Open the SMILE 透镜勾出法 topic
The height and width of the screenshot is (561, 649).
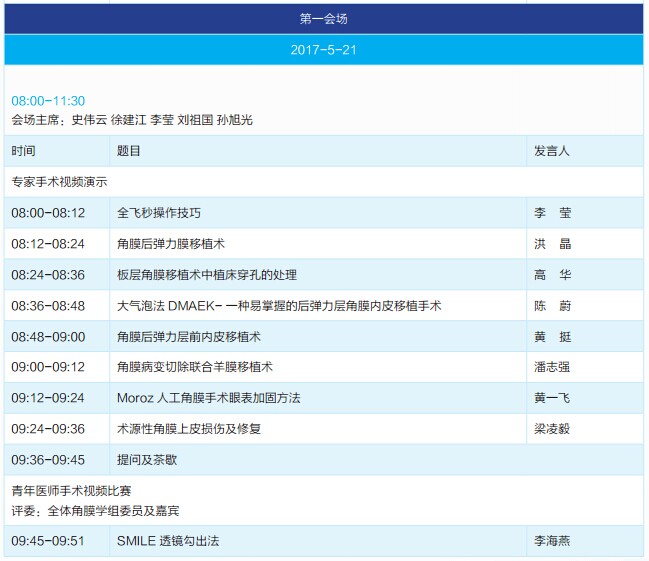[168, 541]
